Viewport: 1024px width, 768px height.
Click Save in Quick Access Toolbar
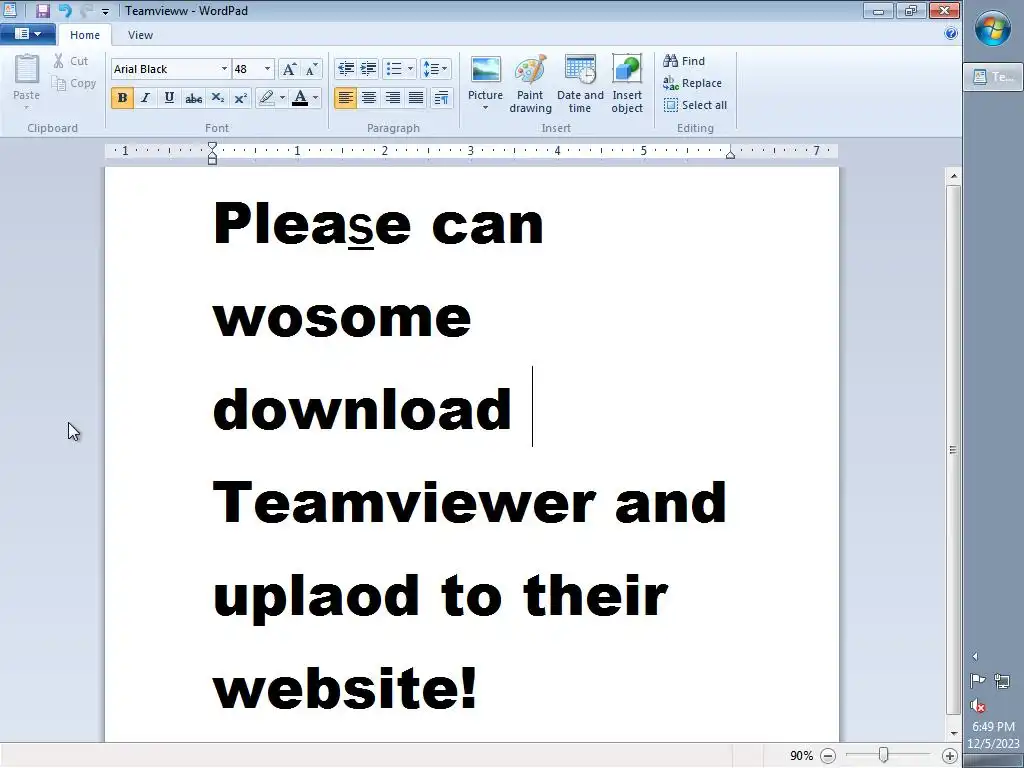click(x=43, y=10)
